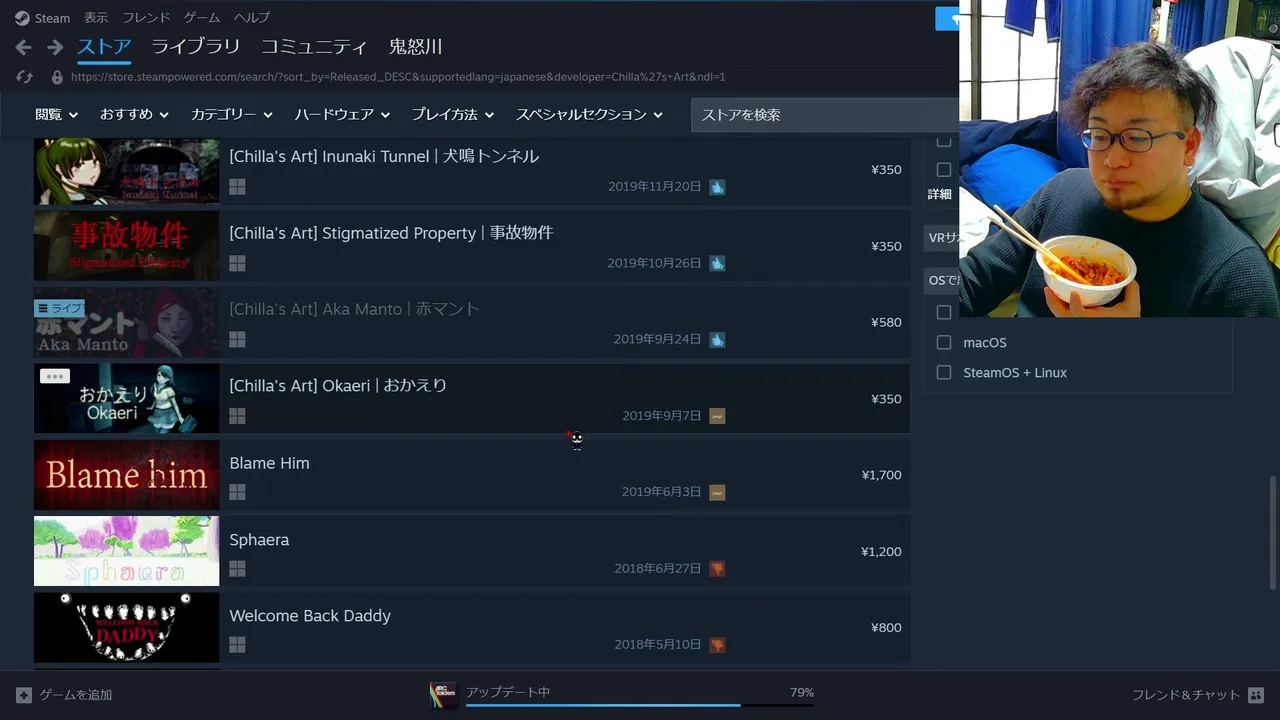Click Windows platform icon for Sphaera
This screenshot has width=1280, height=720.
(237, 568)
